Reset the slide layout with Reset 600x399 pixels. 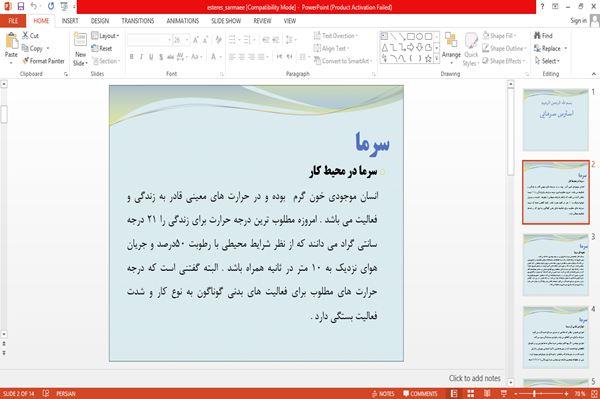point(102,48)
